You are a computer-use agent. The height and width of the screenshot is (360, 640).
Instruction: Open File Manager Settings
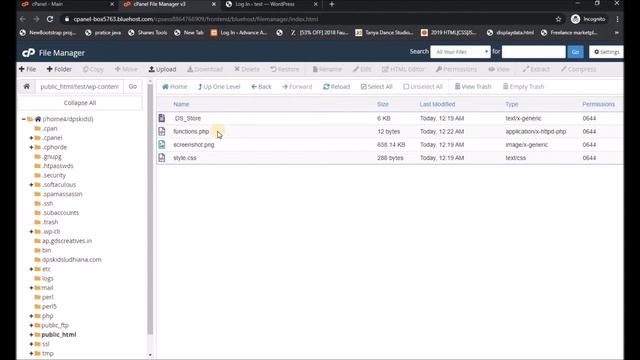pyautogui.click(x=606, y=52)
